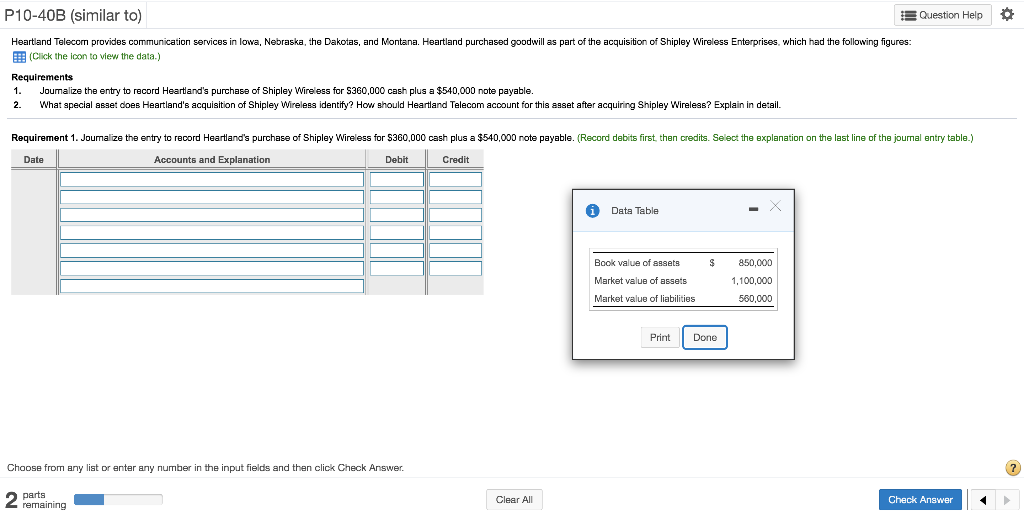
Task: Click second row Debit input field
Action: pos(396,197)
